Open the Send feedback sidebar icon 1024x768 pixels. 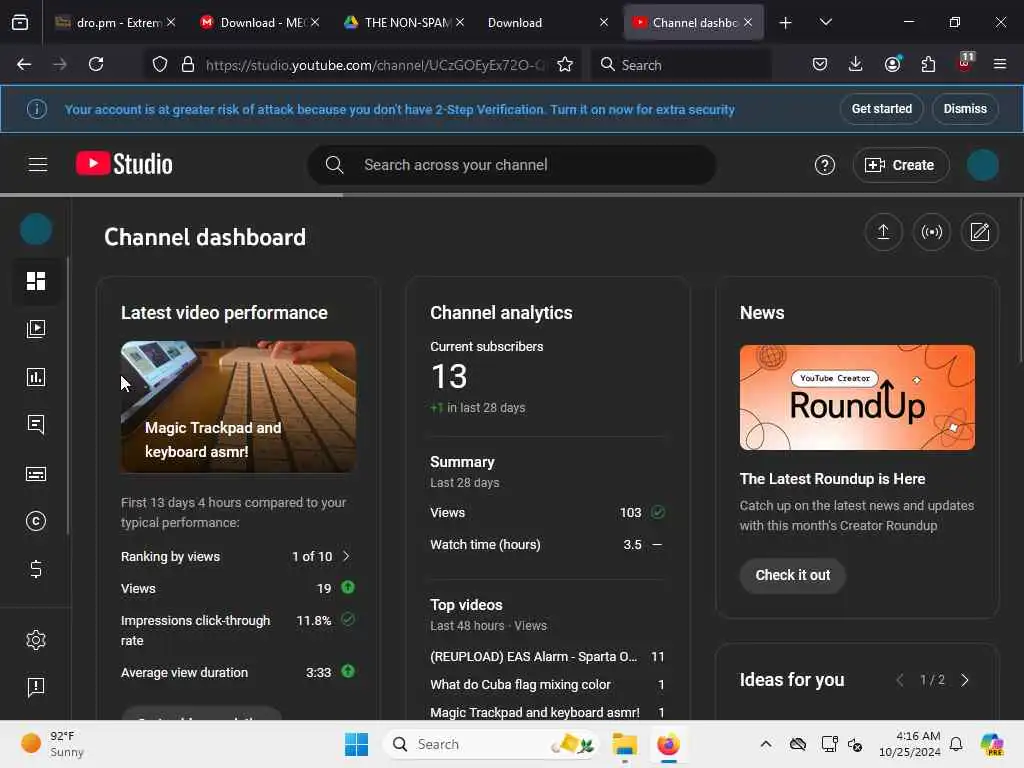(x=36, y=687)
